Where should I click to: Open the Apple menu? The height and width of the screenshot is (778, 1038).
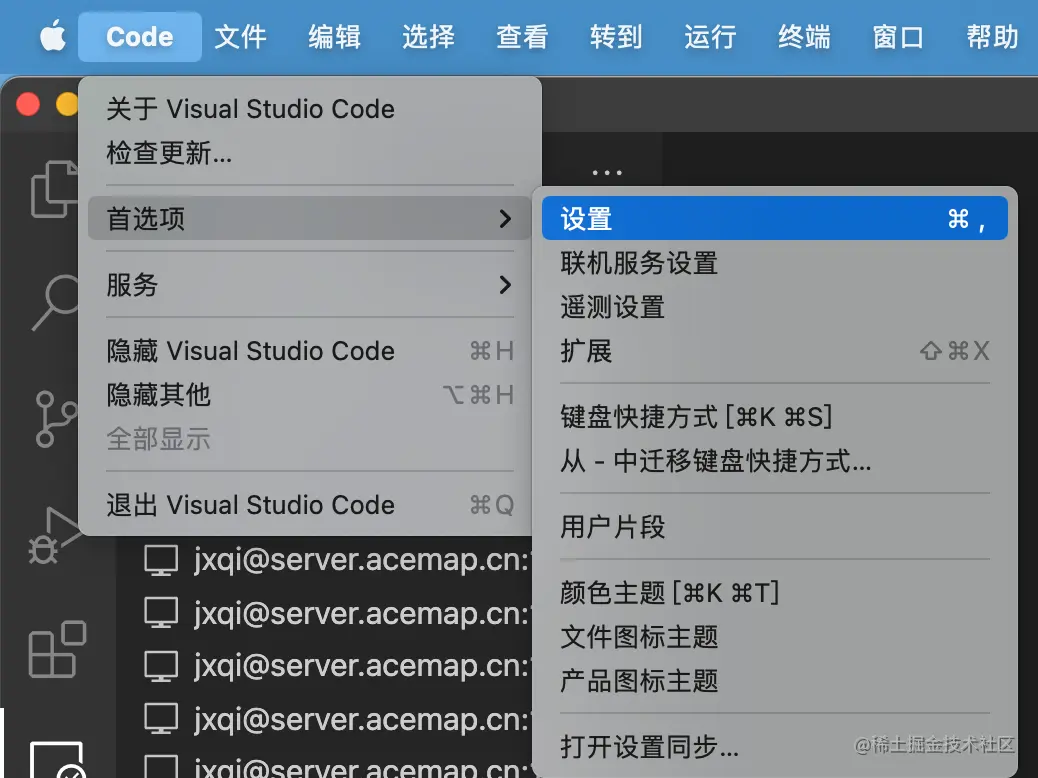point(53,36)
